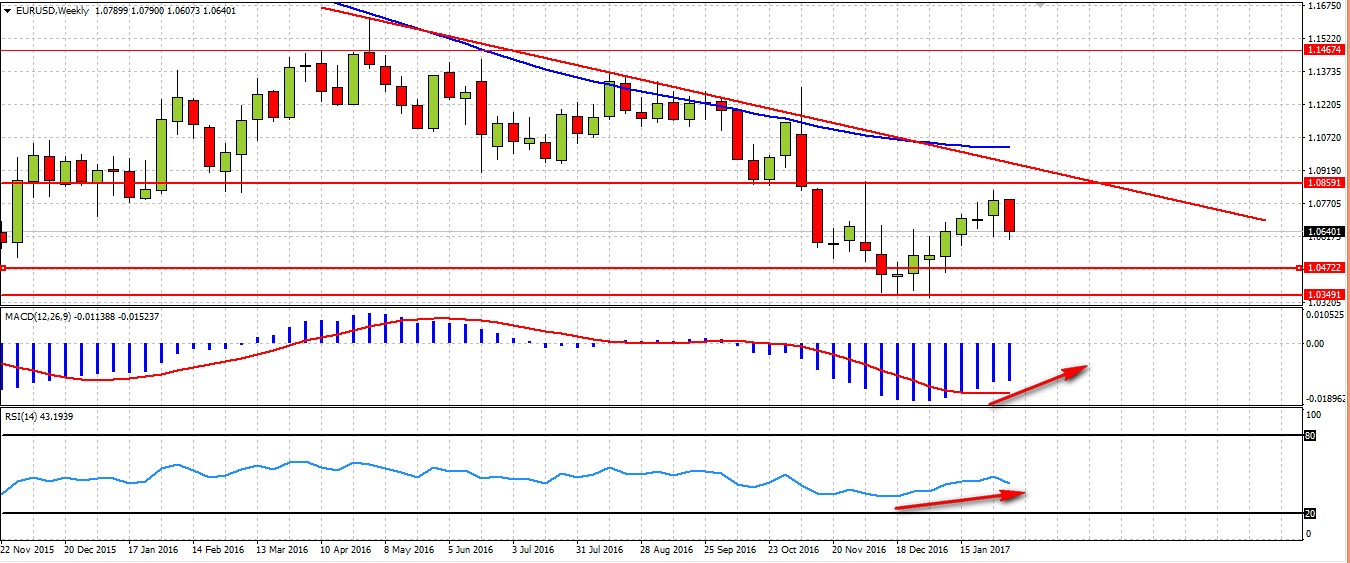Click the left square handle of the 1.04722 line

pyautogui.click(x=4, y=268)
